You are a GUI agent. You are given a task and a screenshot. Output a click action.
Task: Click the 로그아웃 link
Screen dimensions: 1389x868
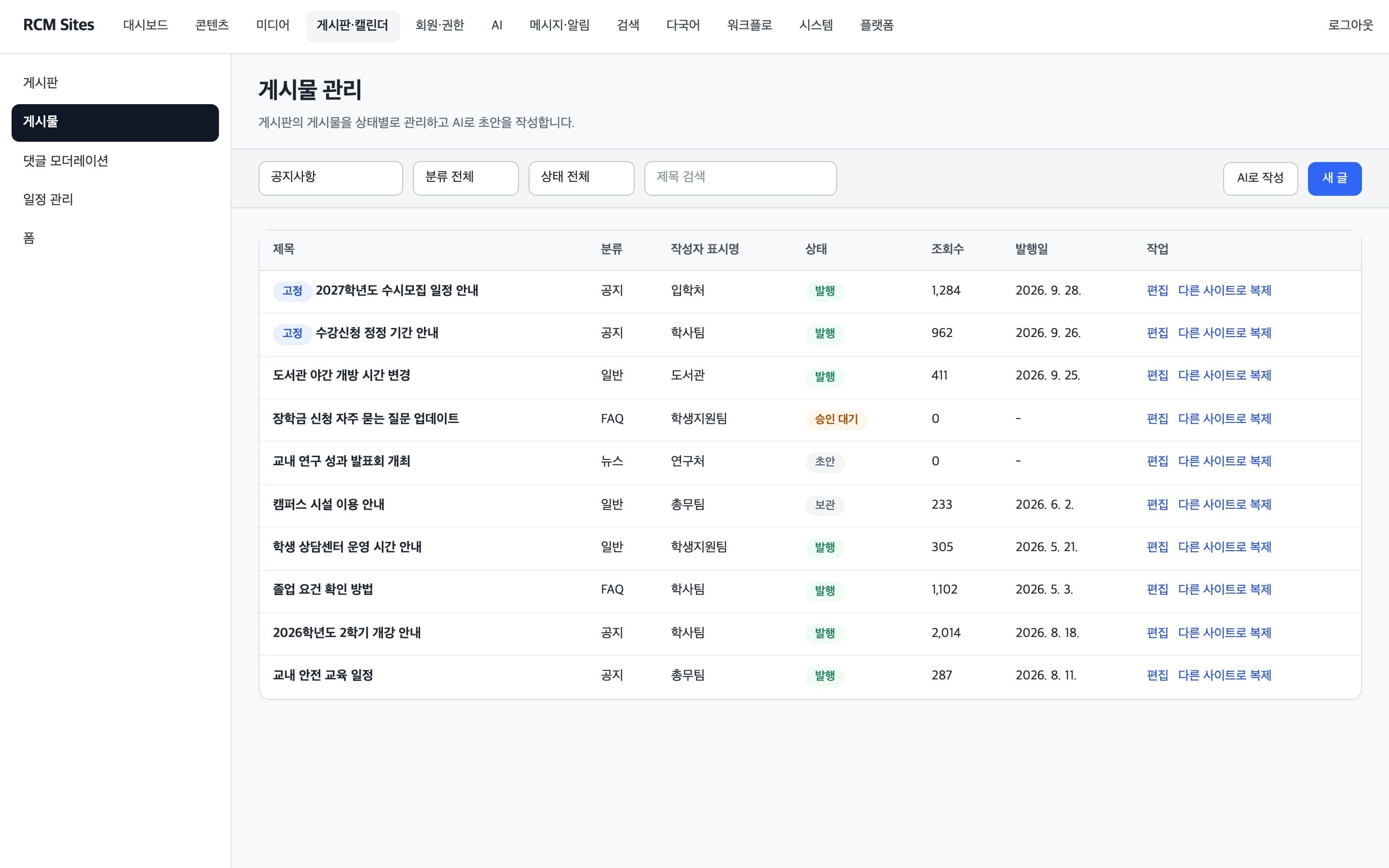click(1350, 25)
